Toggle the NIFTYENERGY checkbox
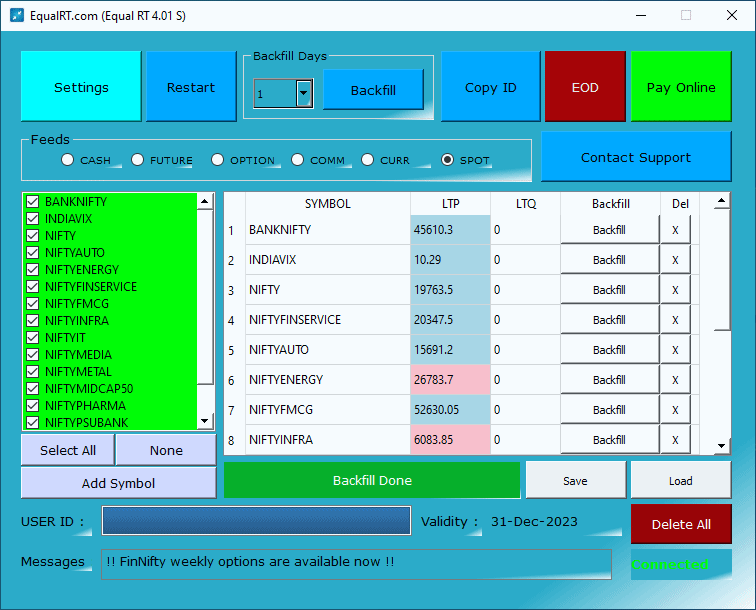756x610 pixels. [x=33, y=270]
